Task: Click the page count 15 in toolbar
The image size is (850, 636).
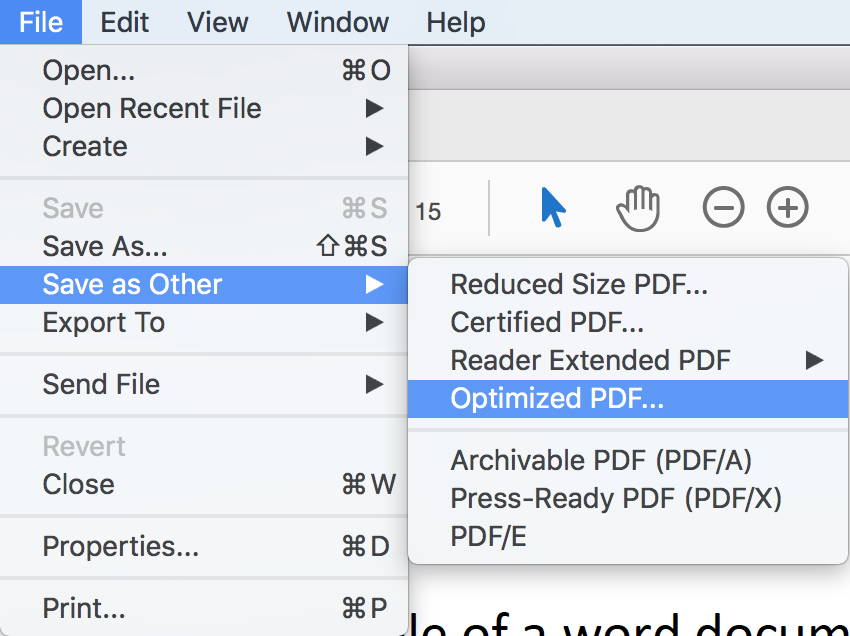Action: pyautogui.click(x=428, y=212)
